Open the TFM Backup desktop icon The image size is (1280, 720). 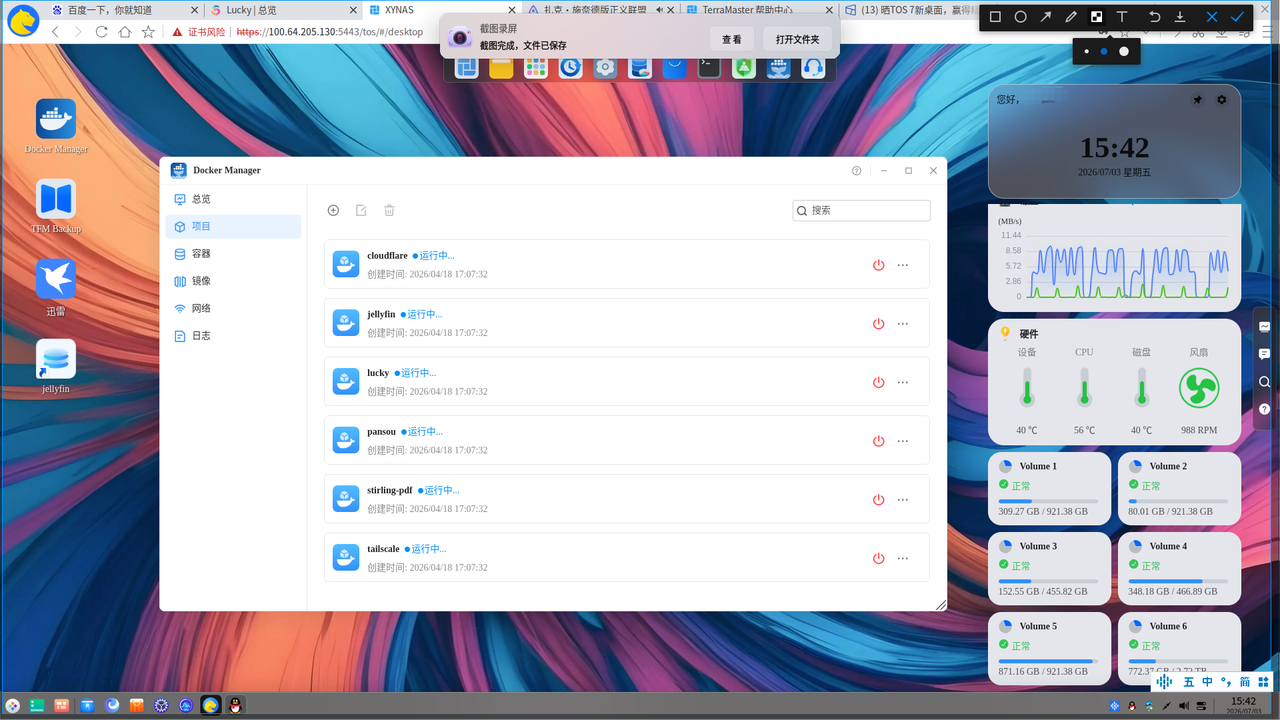[x=56, y=199]
